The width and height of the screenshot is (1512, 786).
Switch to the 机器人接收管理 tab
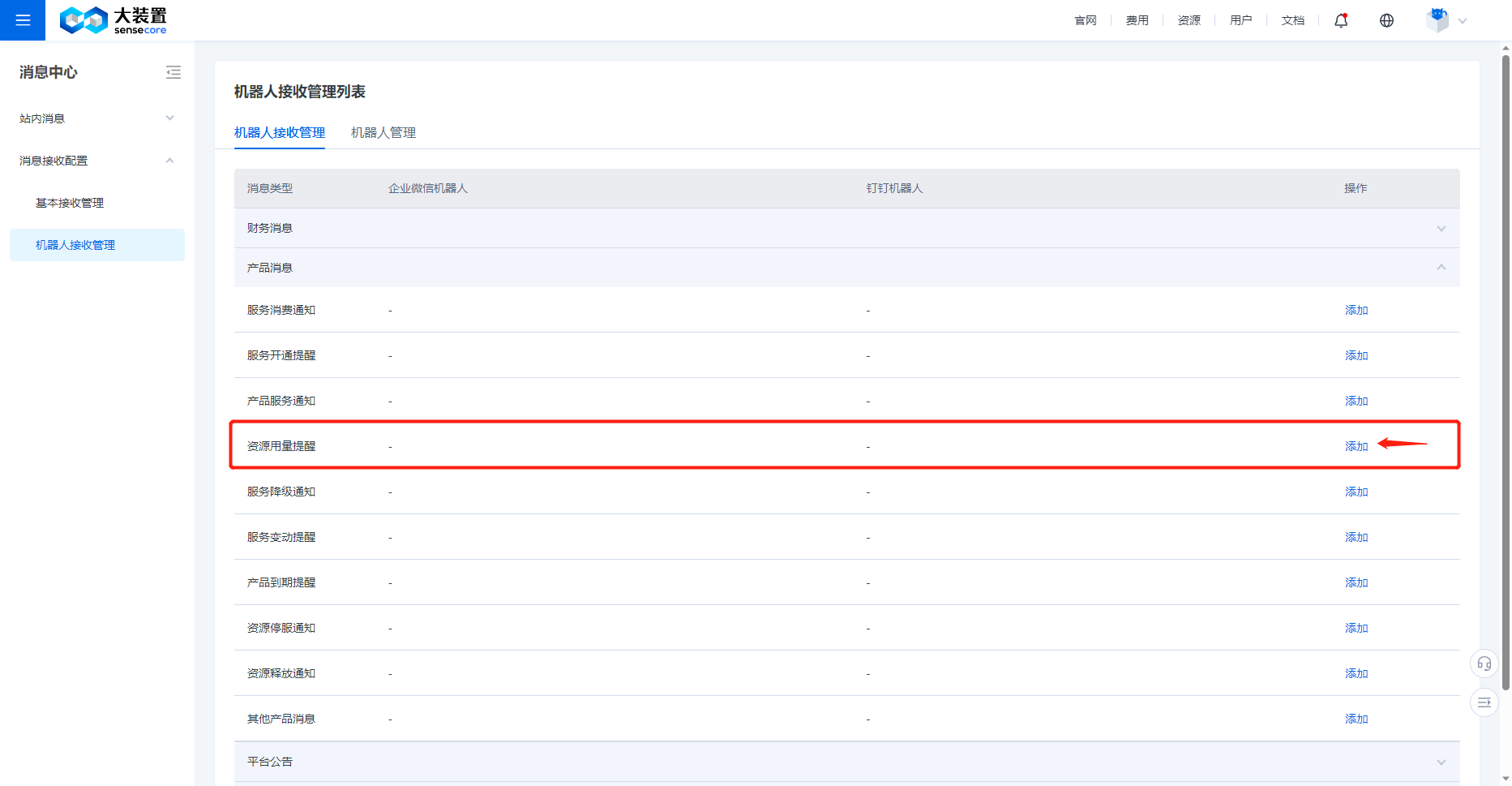280,132
